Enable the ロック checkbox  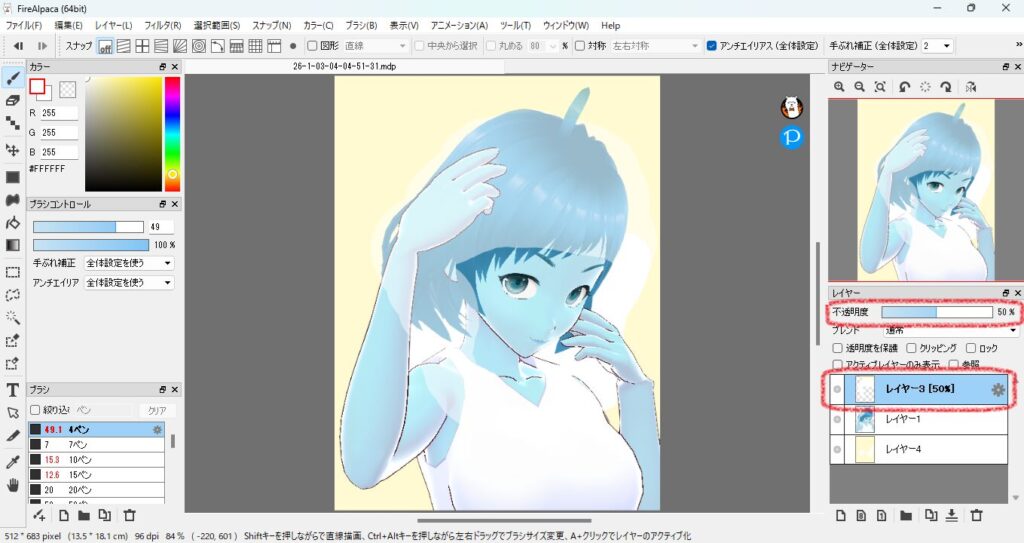coord(970,348)
